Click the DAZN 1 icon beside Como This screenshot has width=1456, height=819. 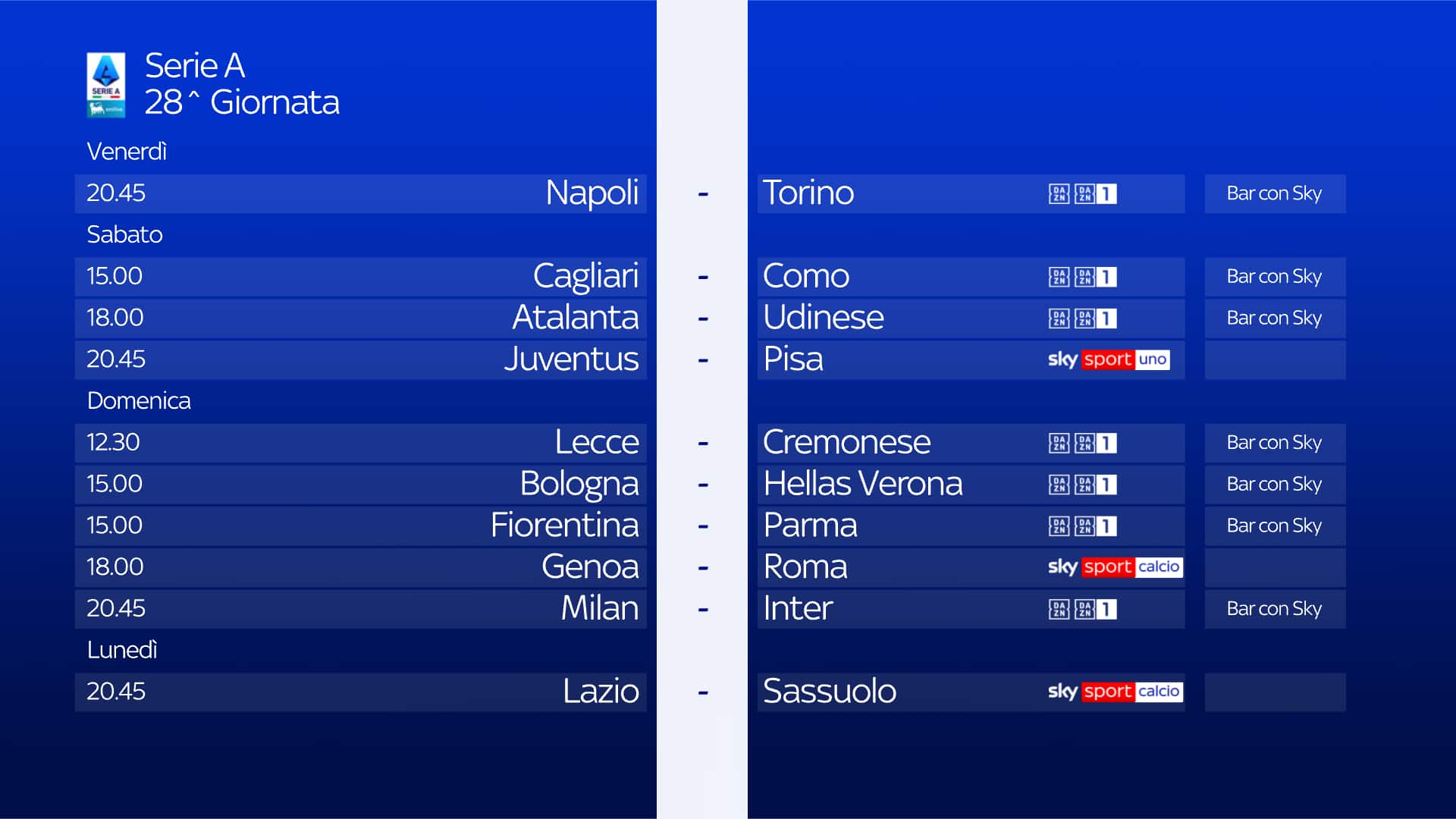1095,277
